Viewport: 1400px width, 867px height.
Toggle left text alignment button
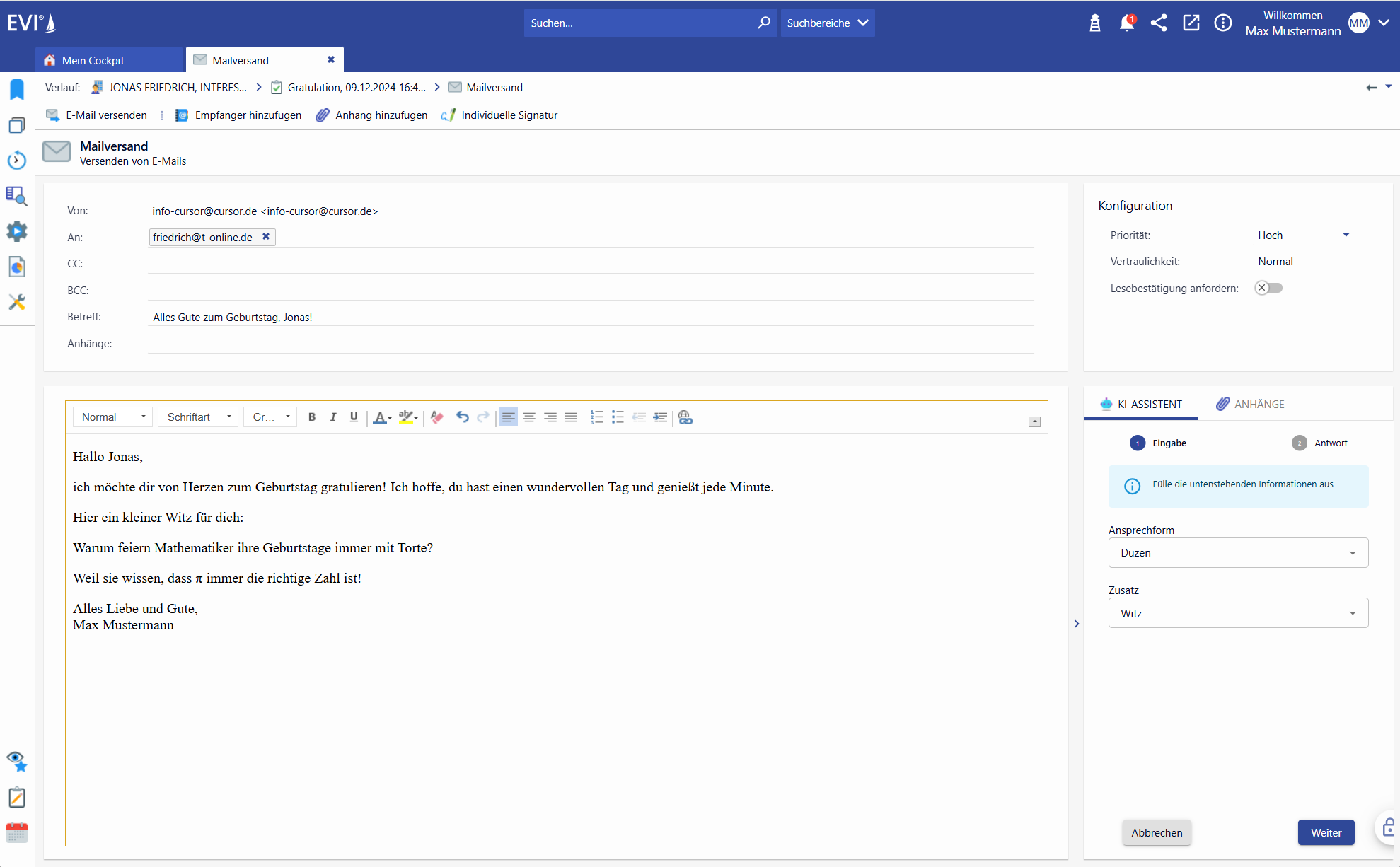(x=508, y=417)
